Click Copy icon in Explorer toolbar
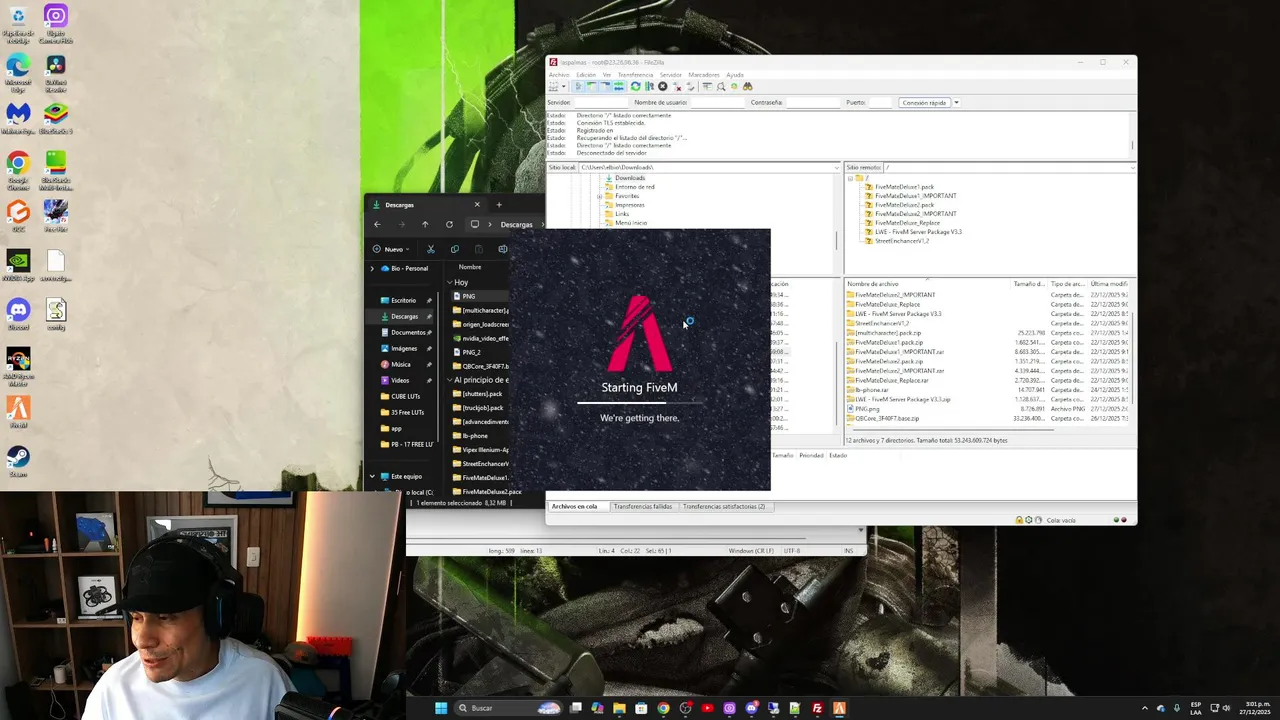 pos(455,249)
